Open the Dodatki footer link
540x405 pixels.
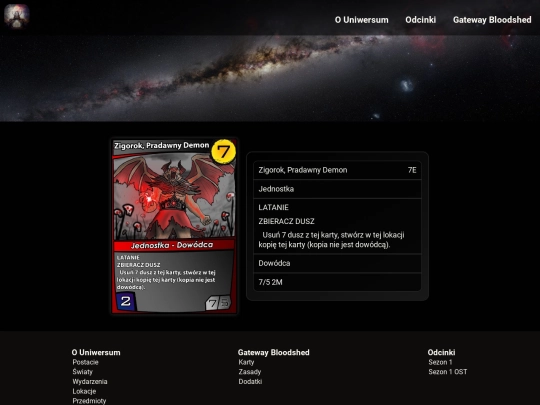[250, 382]
